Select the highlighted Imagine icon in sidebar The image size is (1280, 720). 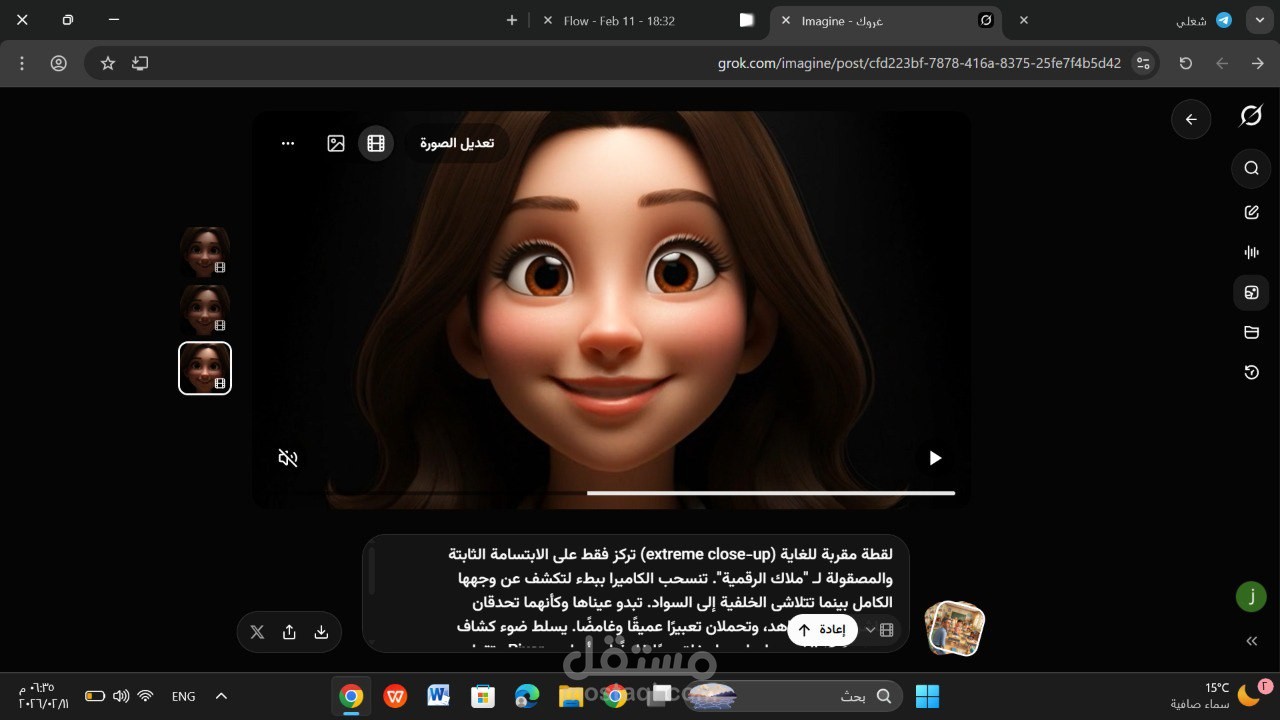pyautogui.click(x=1251, y=293)
